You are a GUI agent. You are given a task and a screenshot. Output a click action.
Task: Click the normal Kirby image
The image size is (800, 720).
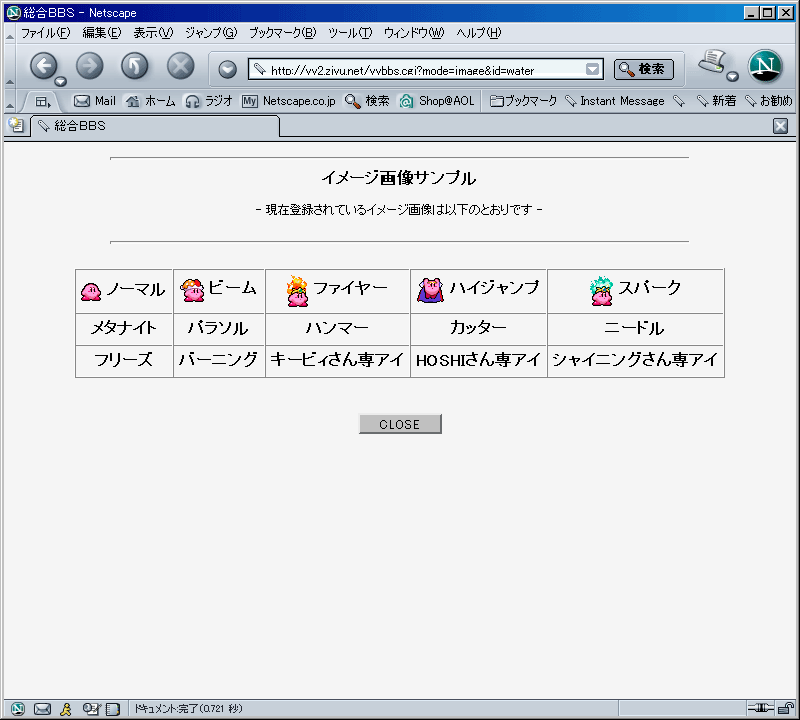[91, 291]
